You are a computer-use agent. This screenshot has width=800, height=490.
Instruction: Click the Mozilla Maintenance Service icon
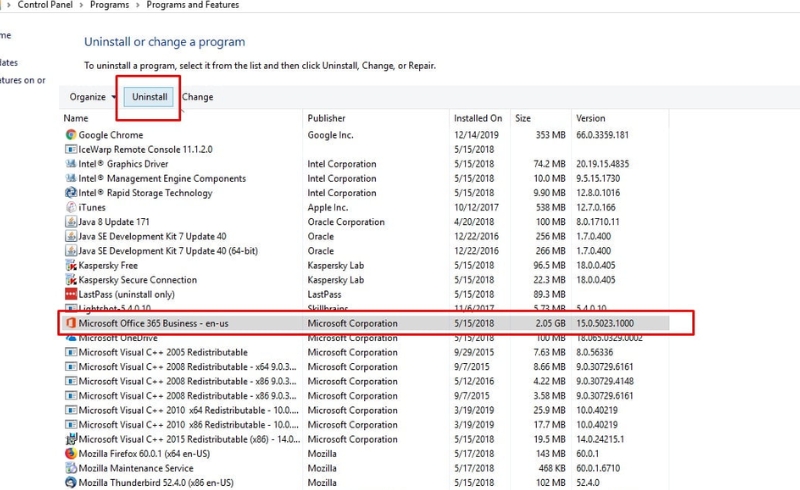click(x=71, y=468)
